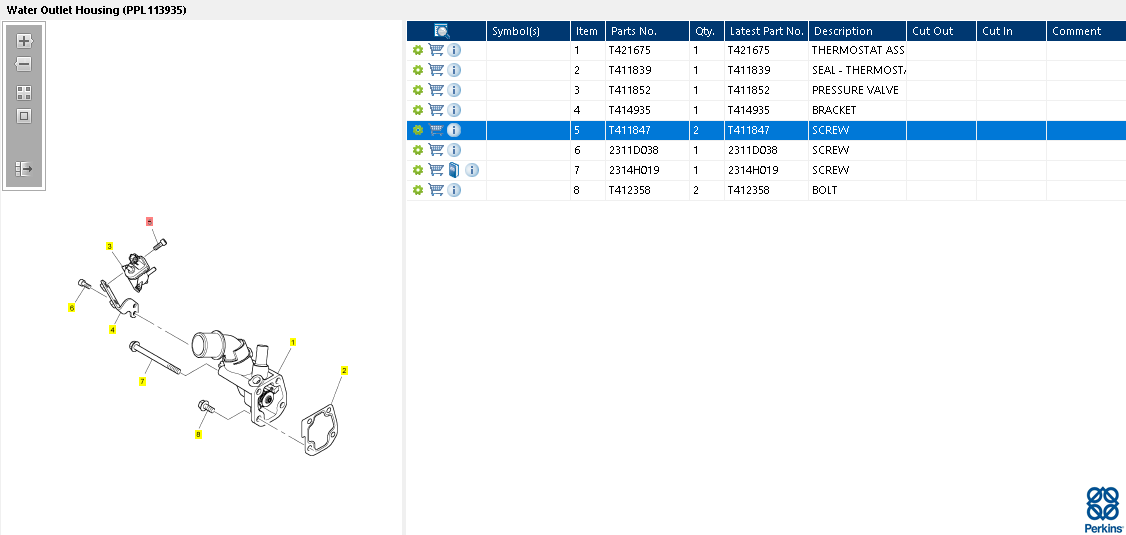Click SEAL - THERMOSTA description cell
The image size is (1126, 535).
857,70
